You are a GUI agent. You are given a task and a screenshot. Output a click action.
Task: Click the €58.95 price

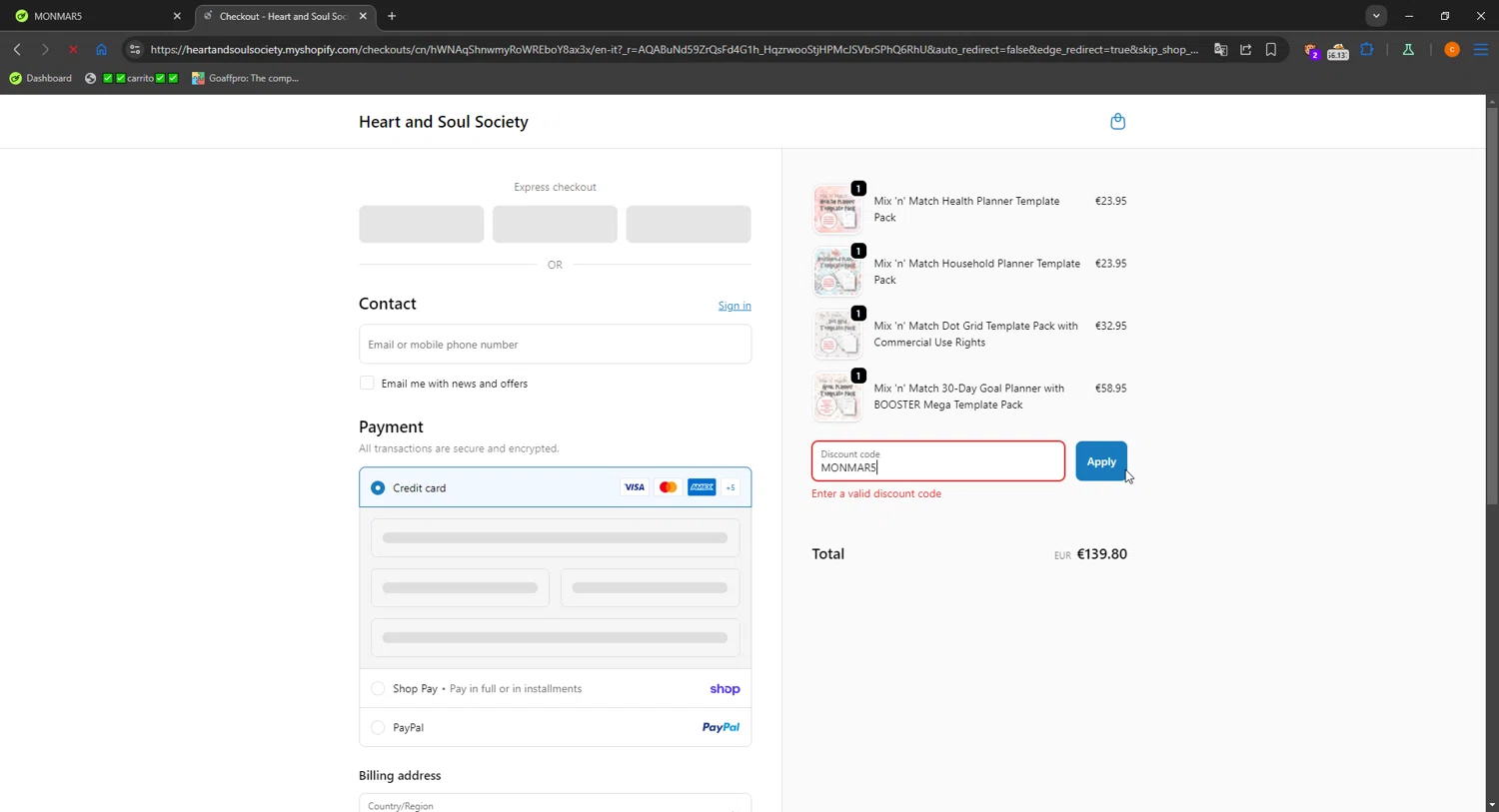(1110, 389)
